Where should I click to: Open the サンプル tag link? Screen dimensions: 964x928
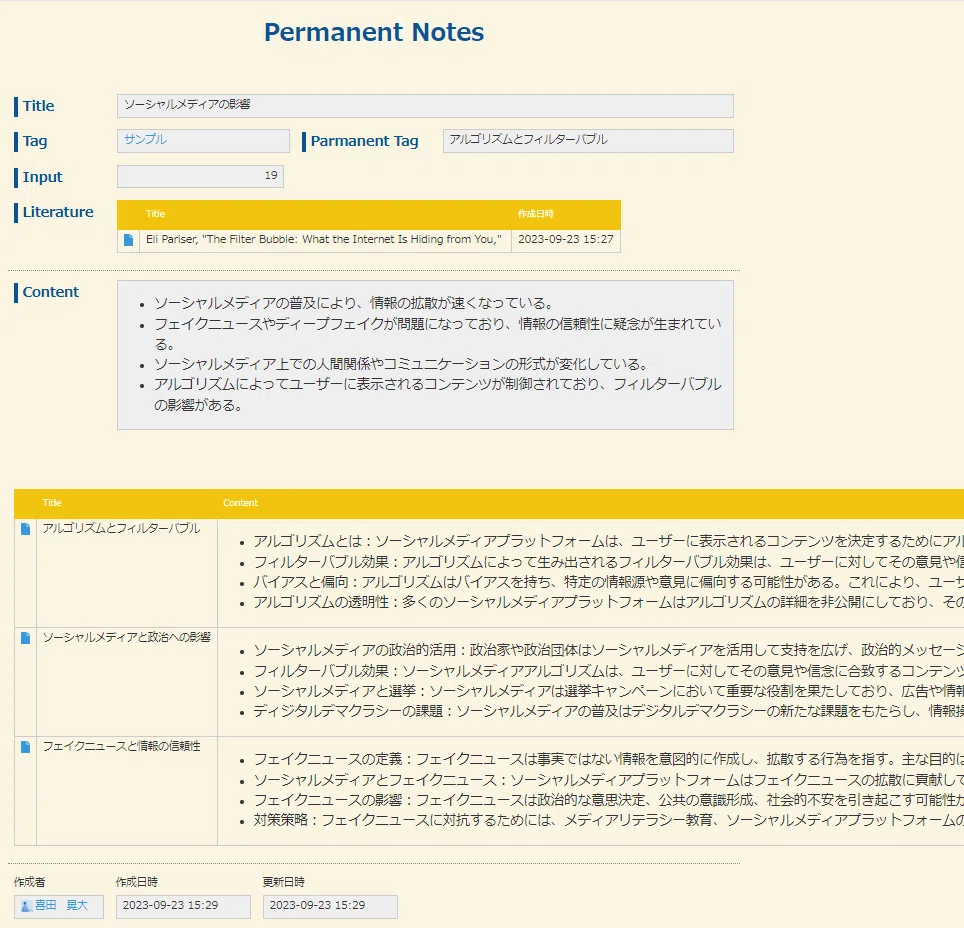click(x=145, y=140)
